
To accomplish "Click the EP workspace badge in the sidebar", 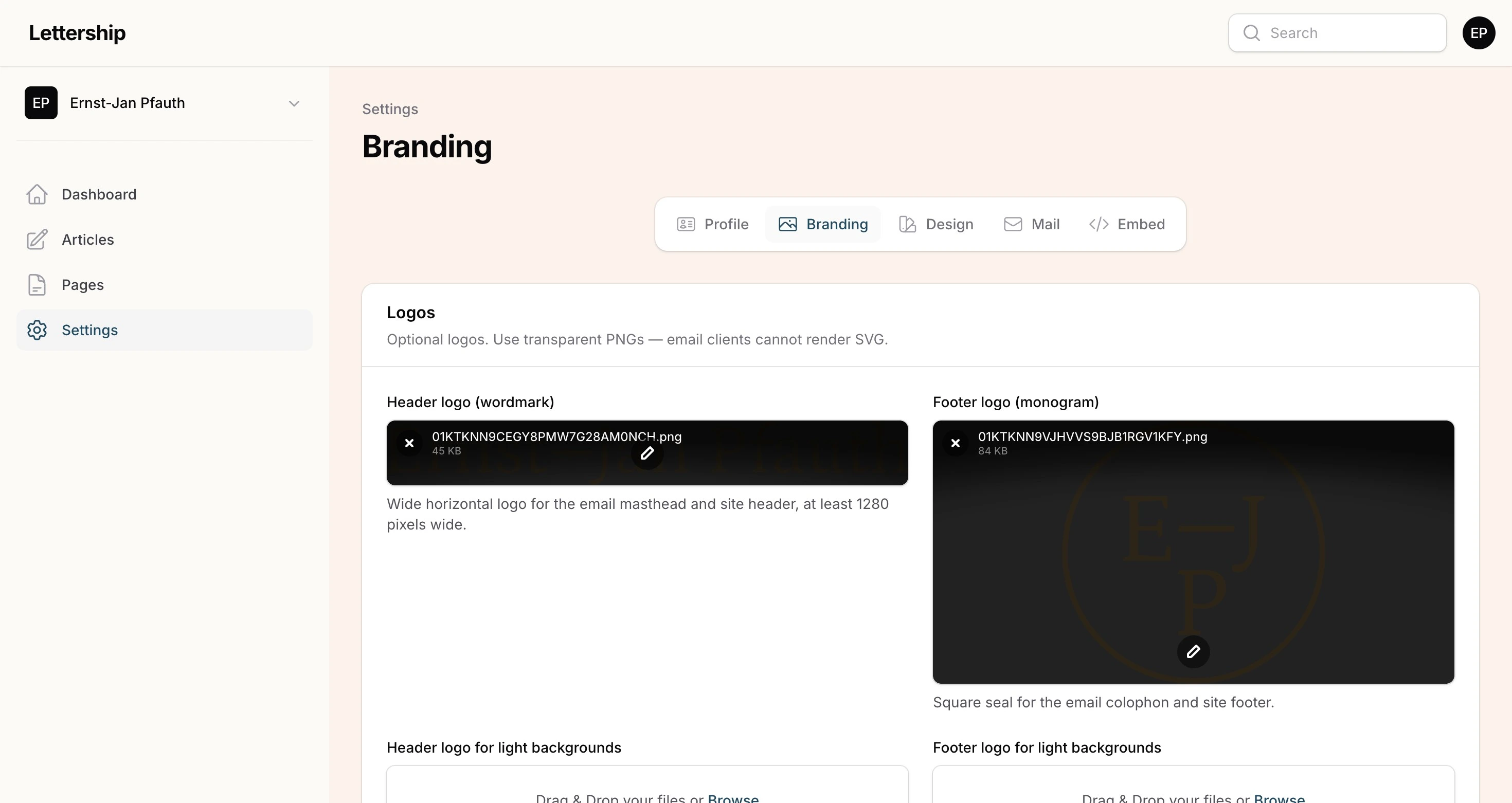I will point(41,103).
